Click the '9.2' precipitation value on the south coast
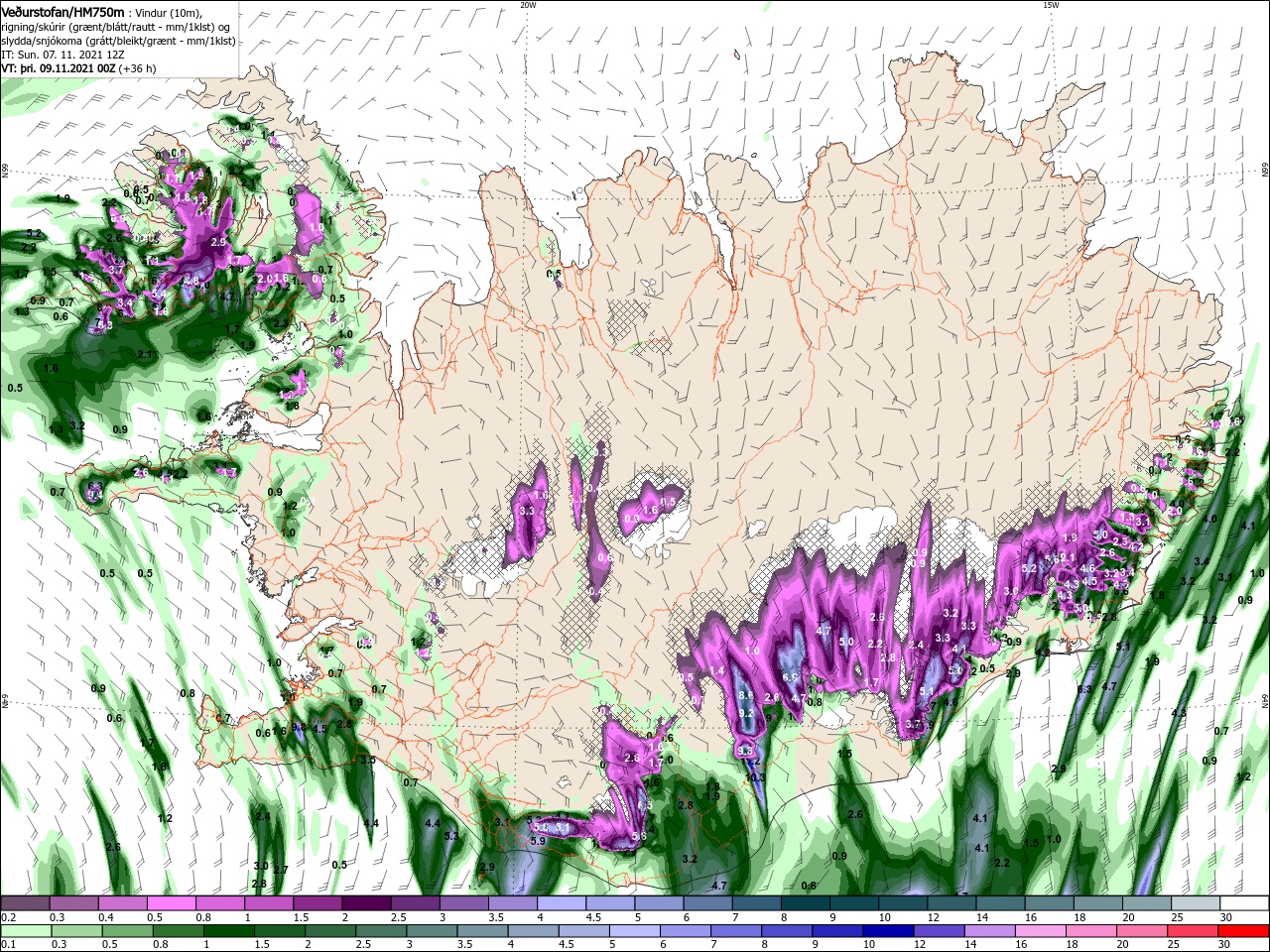This screenshot has height=952, width=1270. [746, 713]
